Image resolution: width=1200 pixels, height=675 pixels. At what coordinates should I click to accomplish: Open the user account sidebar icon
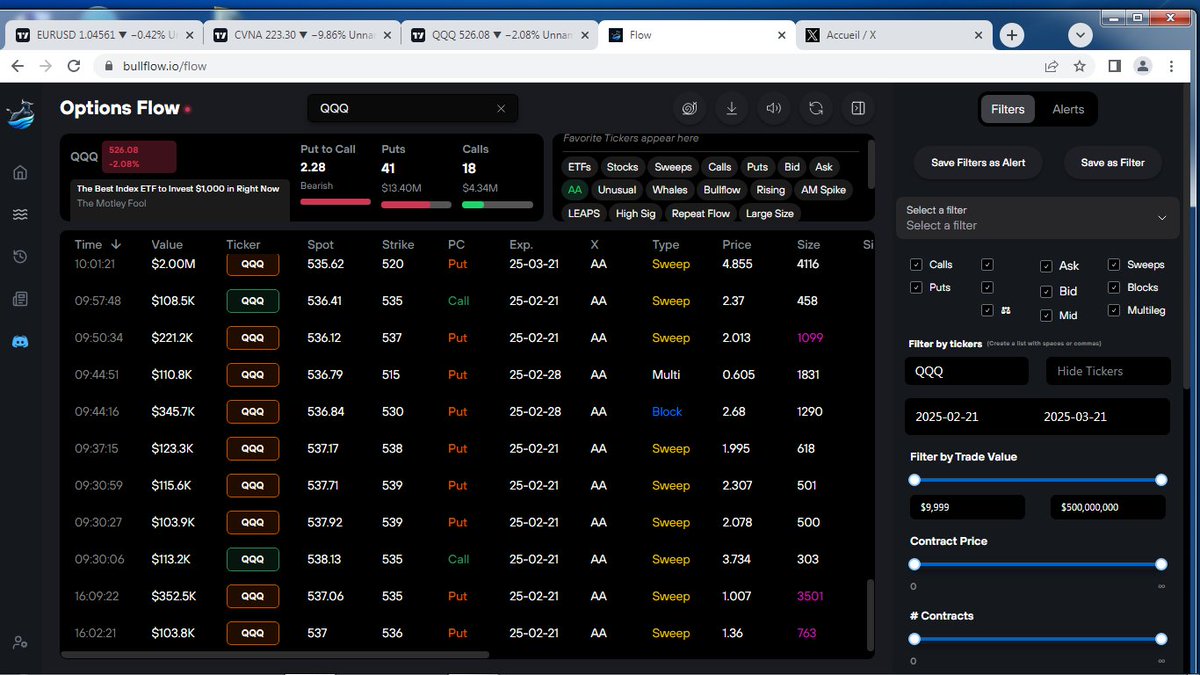pos(20,642)
